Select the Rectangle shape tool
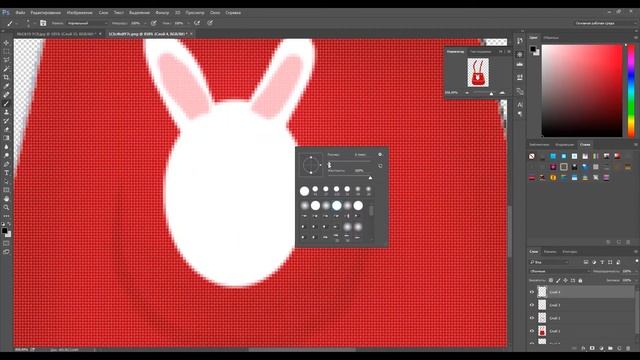This screenshot has height=360, width=640. 6,190
